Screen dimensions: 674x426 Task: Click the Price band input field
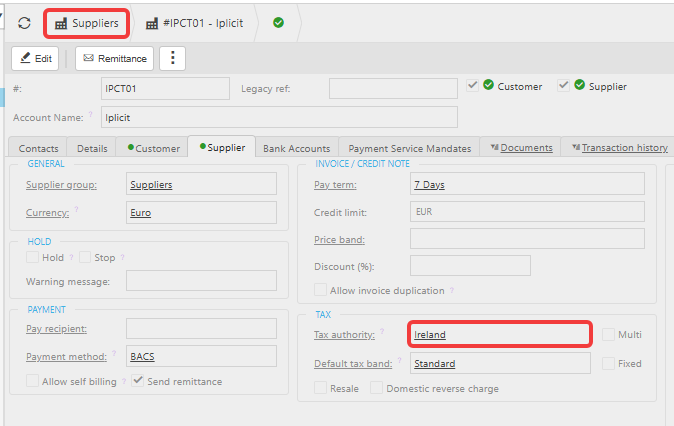(527, 239)
